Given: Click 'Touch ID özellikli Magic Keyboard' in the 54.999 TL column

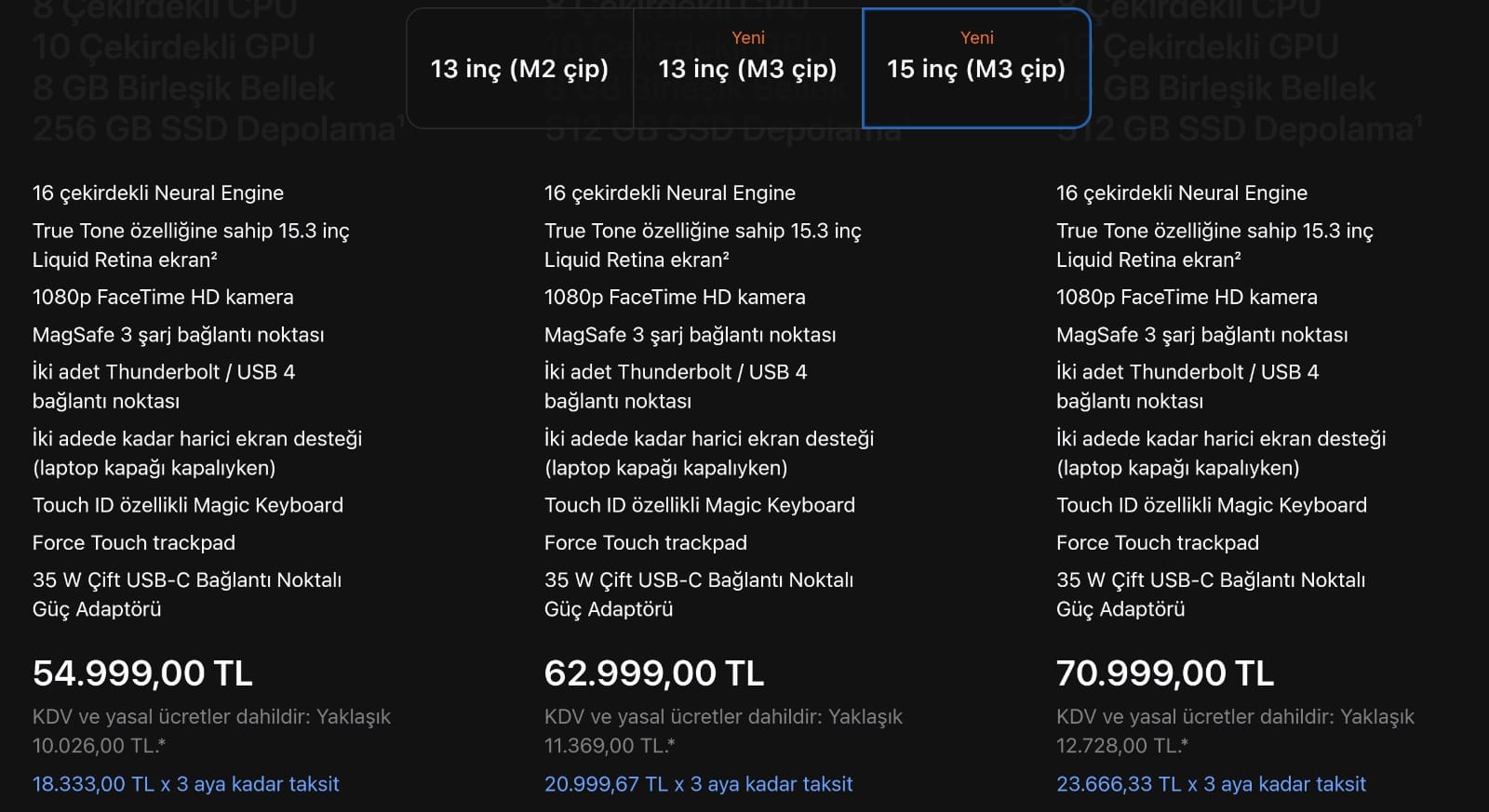Looking at the screenshot, I should tap(188, 505).
